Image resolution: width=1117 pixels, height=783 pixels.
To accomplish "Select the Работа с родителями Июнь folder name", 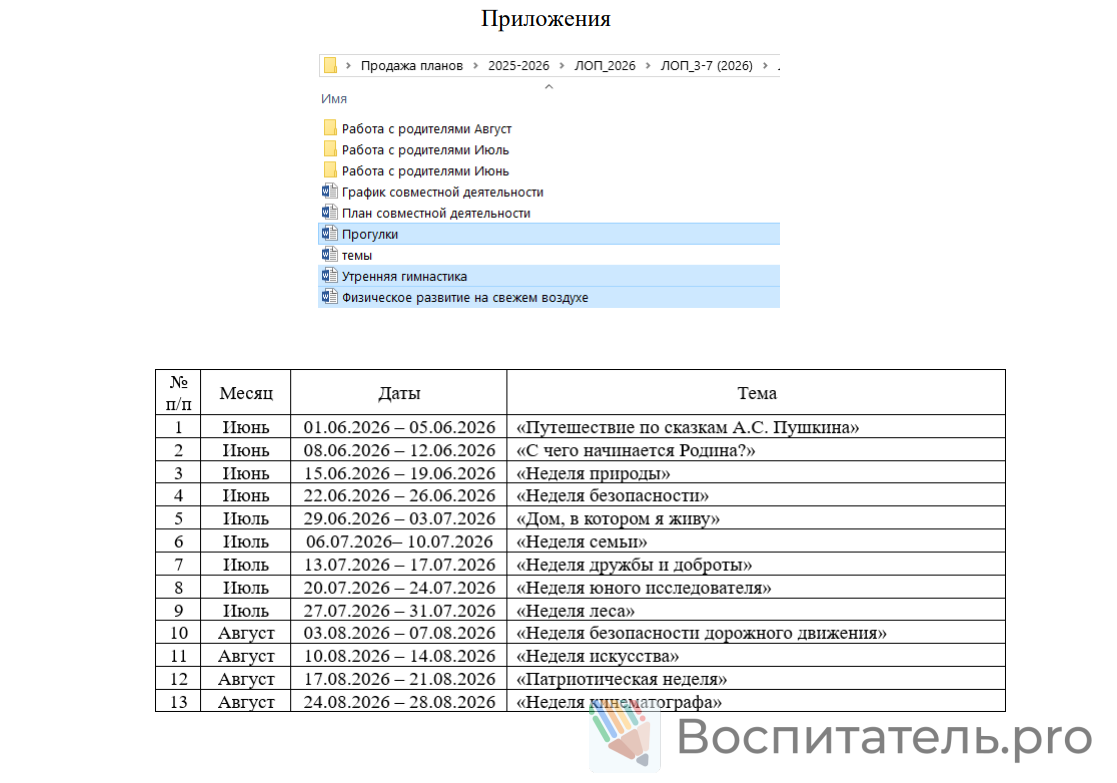I will click(425, 171).
